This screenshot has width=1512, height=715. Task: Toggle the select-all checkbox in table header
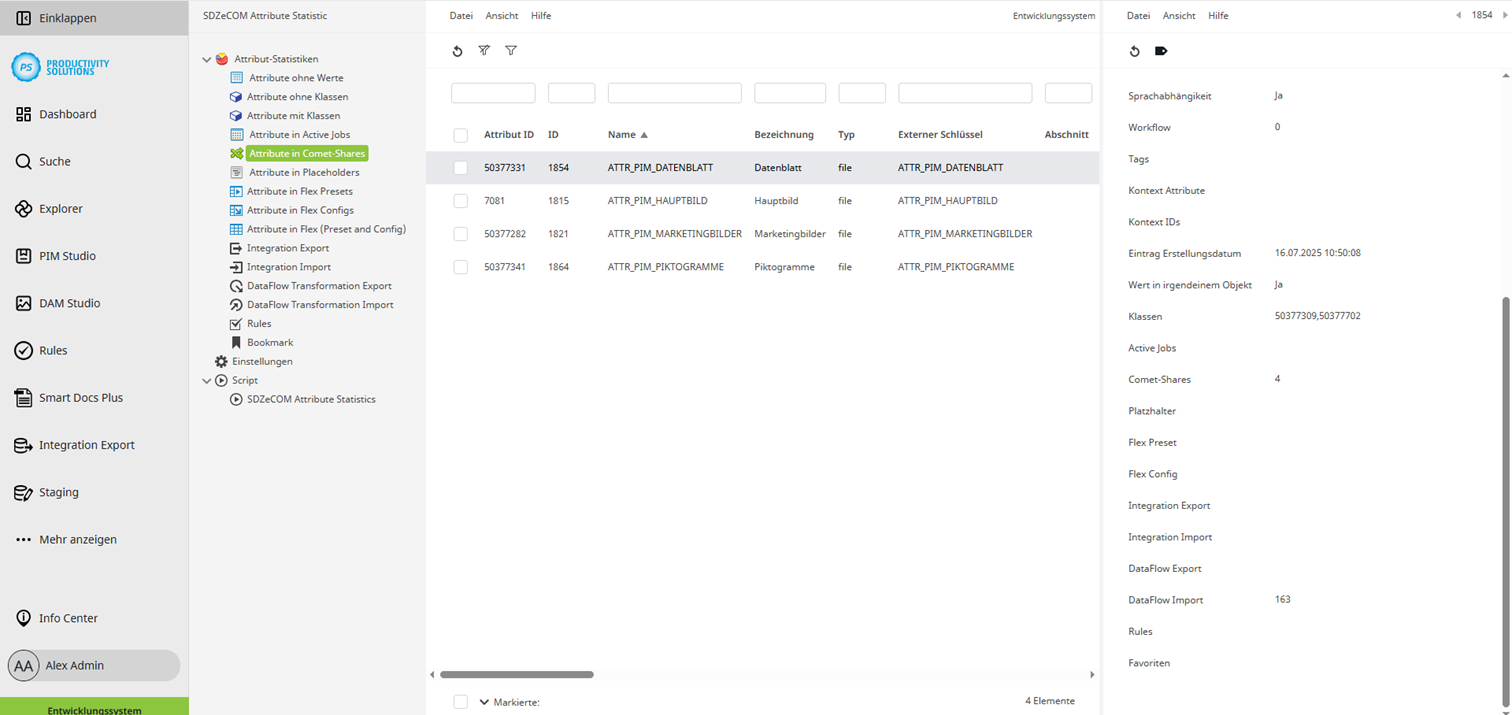tap(461, 135)
